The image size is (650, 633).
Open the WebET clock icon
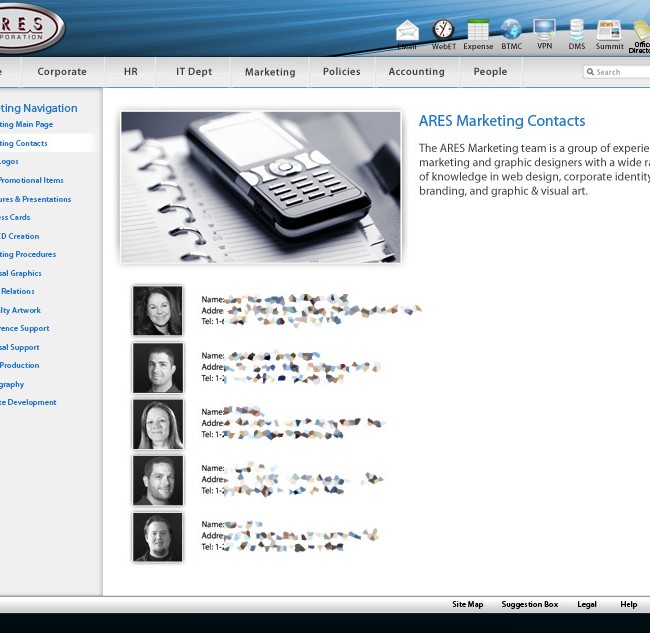coord(443,29)
